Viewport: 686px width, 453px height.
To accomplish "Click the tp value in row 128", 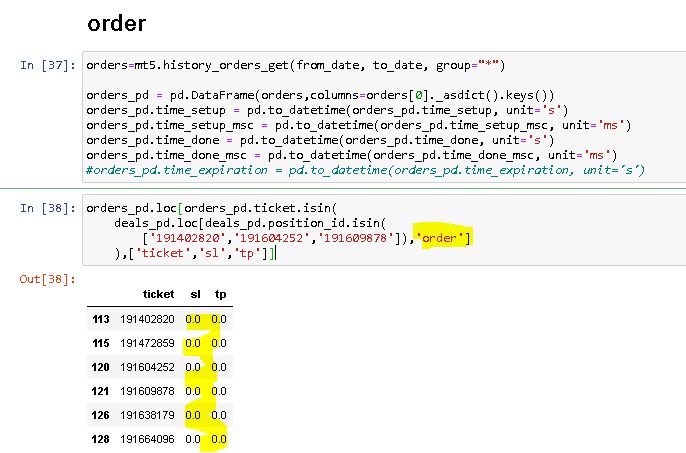I will coord(219,439).
